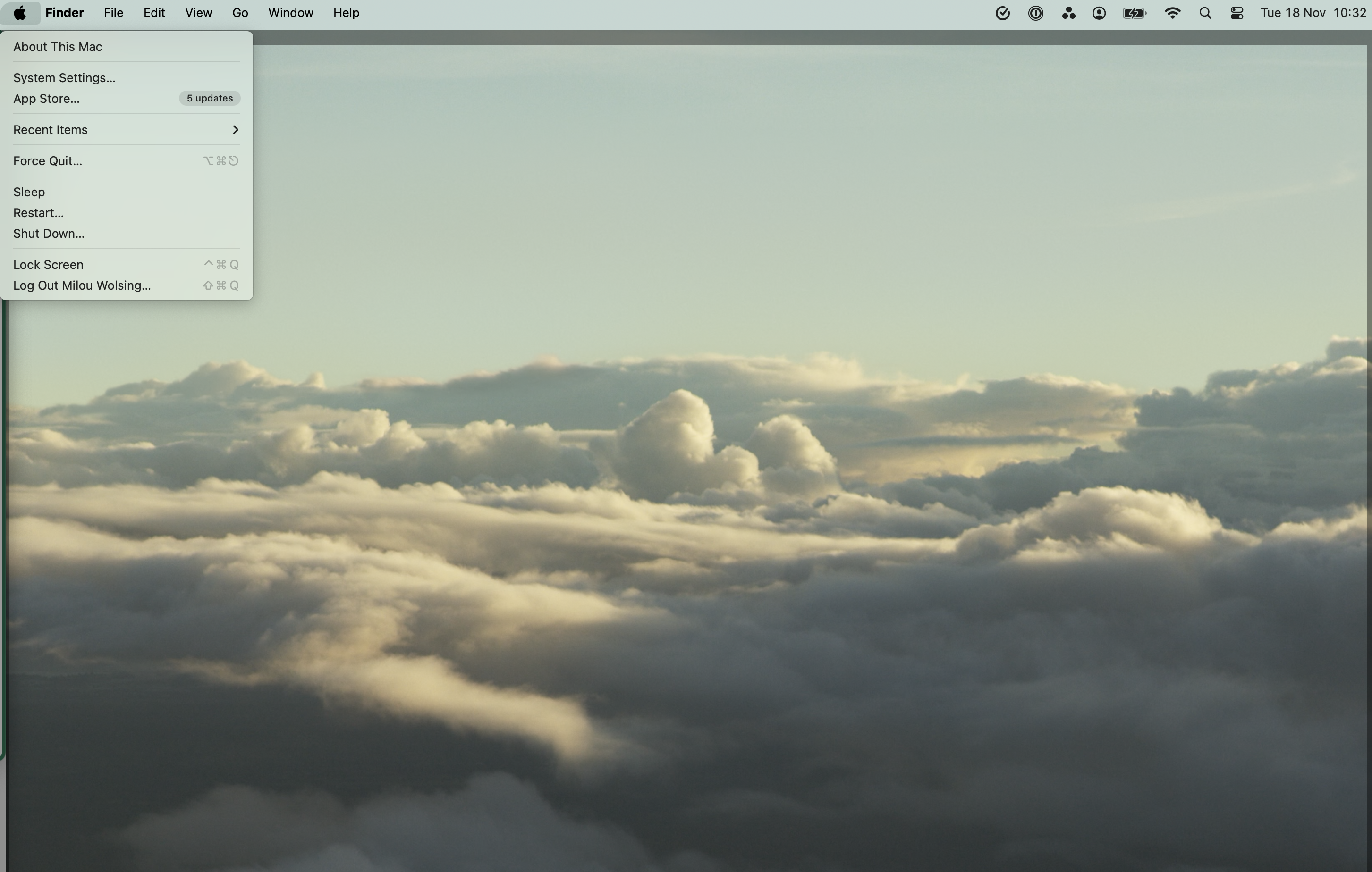This screenshot has height=872, width=1372.
Task: Open Control Center toggles icon
Action: pos(1236,13)
